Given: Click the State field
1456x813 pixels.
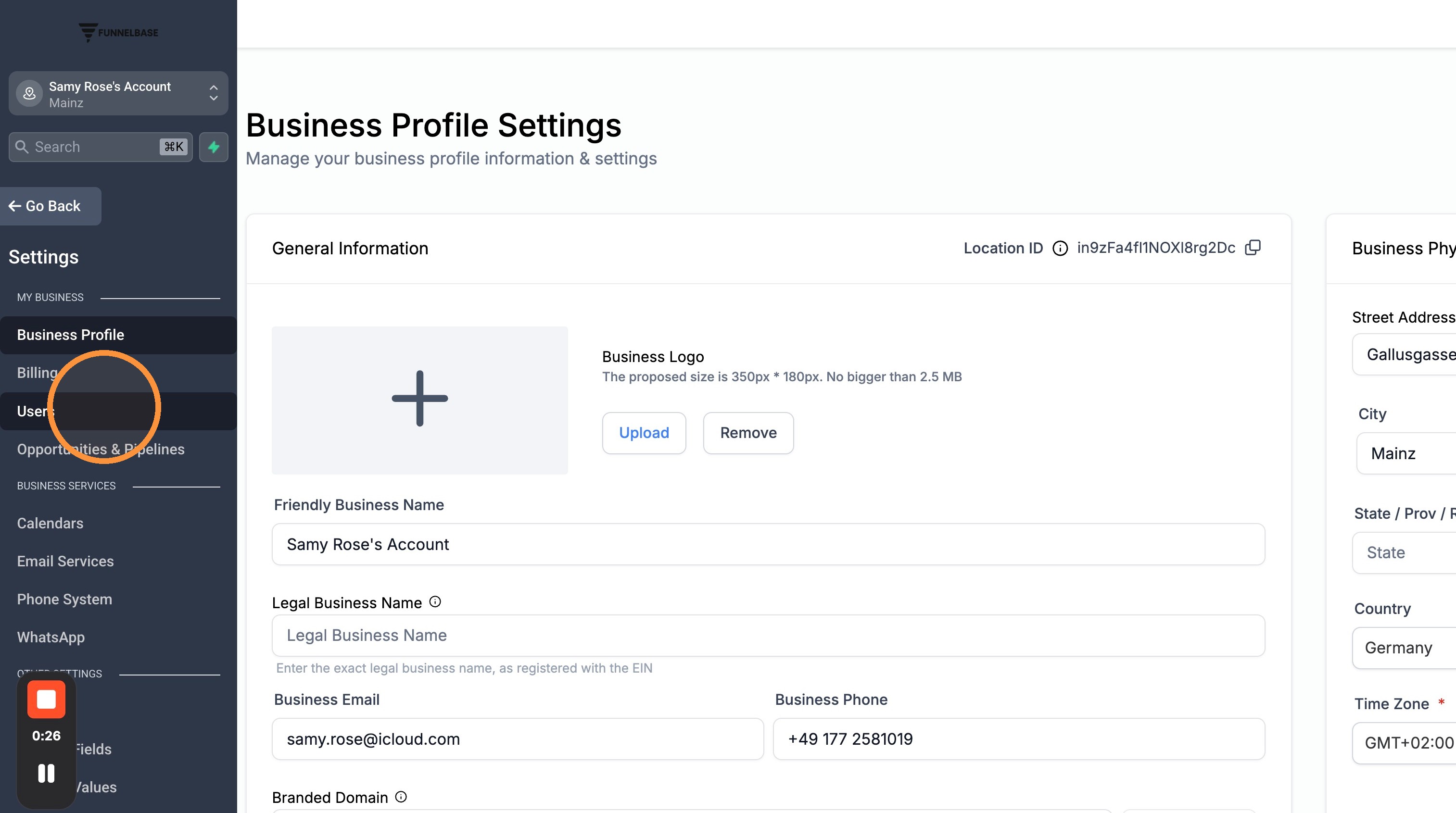Looking at the screenshot, I should 1404,552.
